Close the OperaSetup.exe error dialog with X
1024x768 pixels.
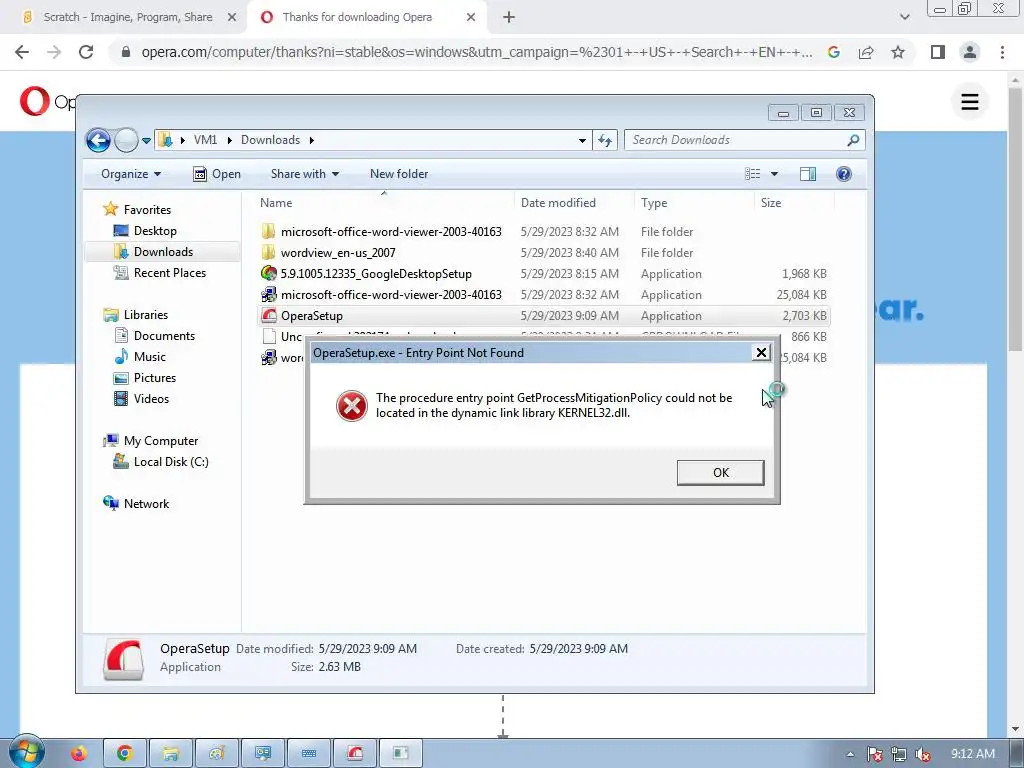point(761,353)
